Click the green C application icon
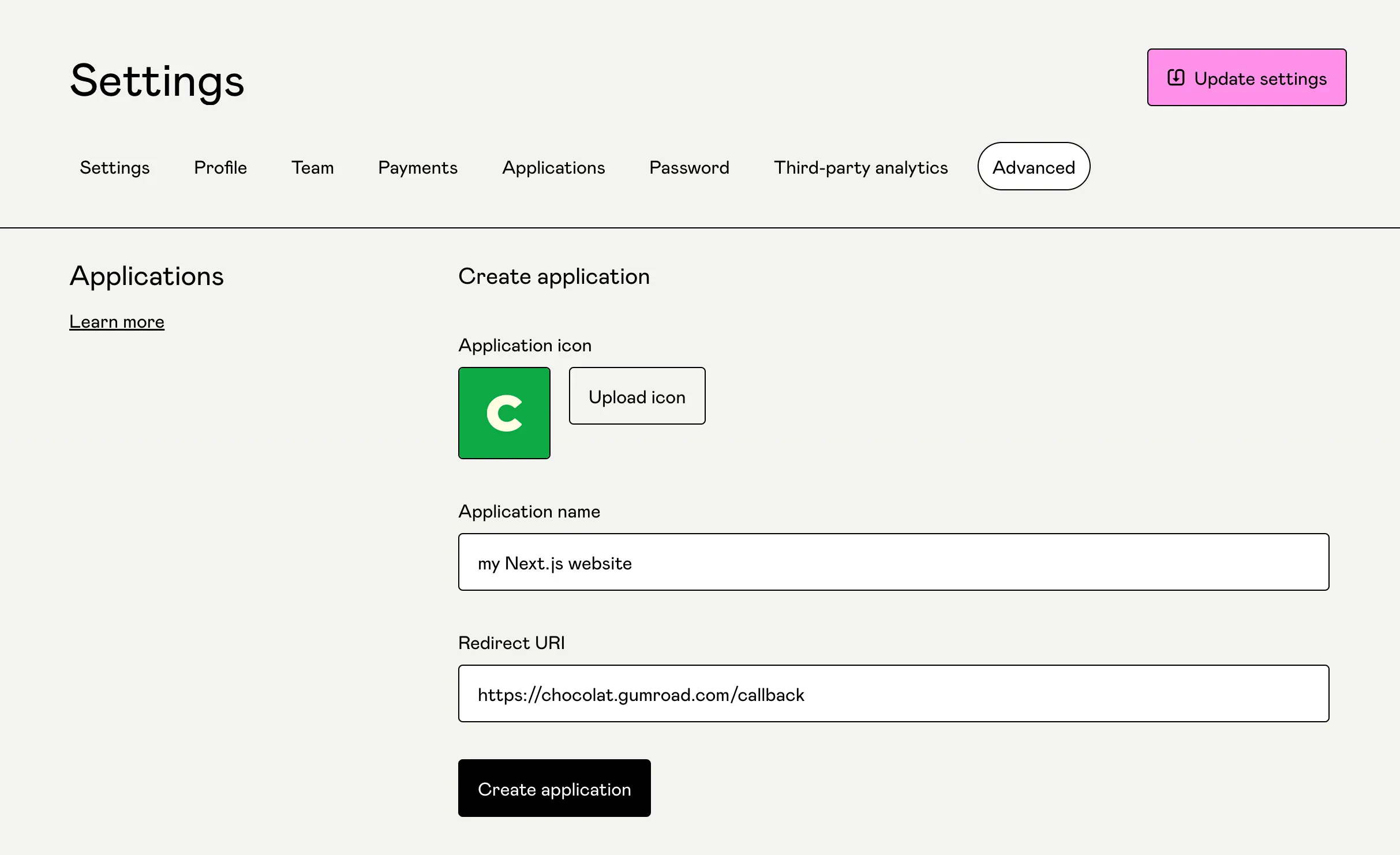1400x855 pixels. click(x=504, y=413)
